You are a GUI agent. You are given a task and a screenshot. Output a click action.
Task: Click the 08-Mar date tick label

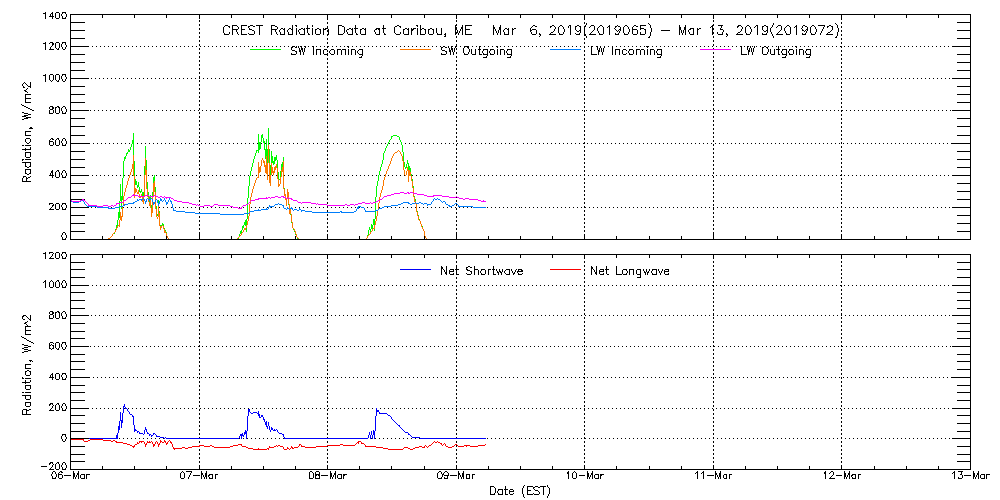pos(328,476)
